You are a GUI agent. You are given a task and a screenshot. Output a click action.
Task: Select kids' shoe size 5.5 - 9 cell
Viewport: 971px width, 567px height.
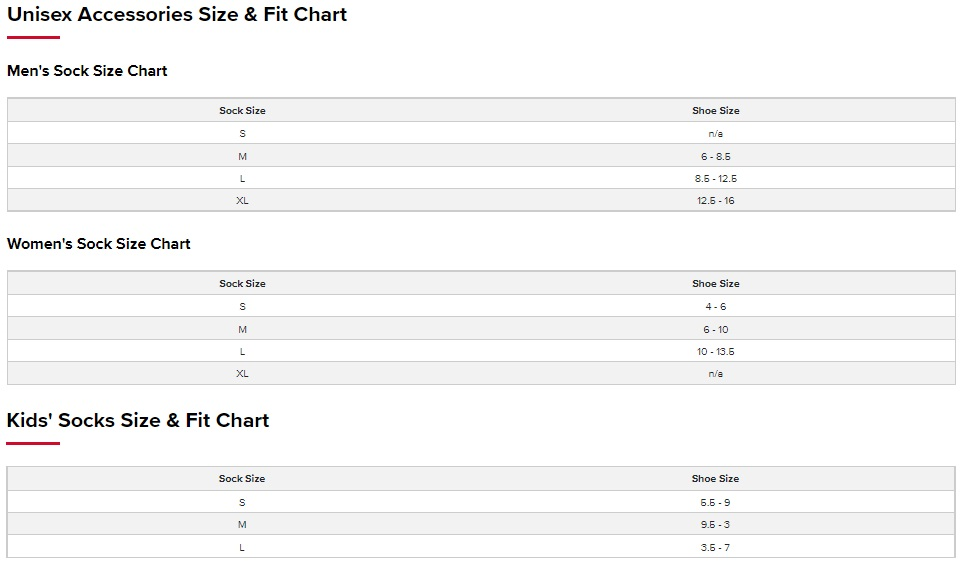click(x=715, y=503)
